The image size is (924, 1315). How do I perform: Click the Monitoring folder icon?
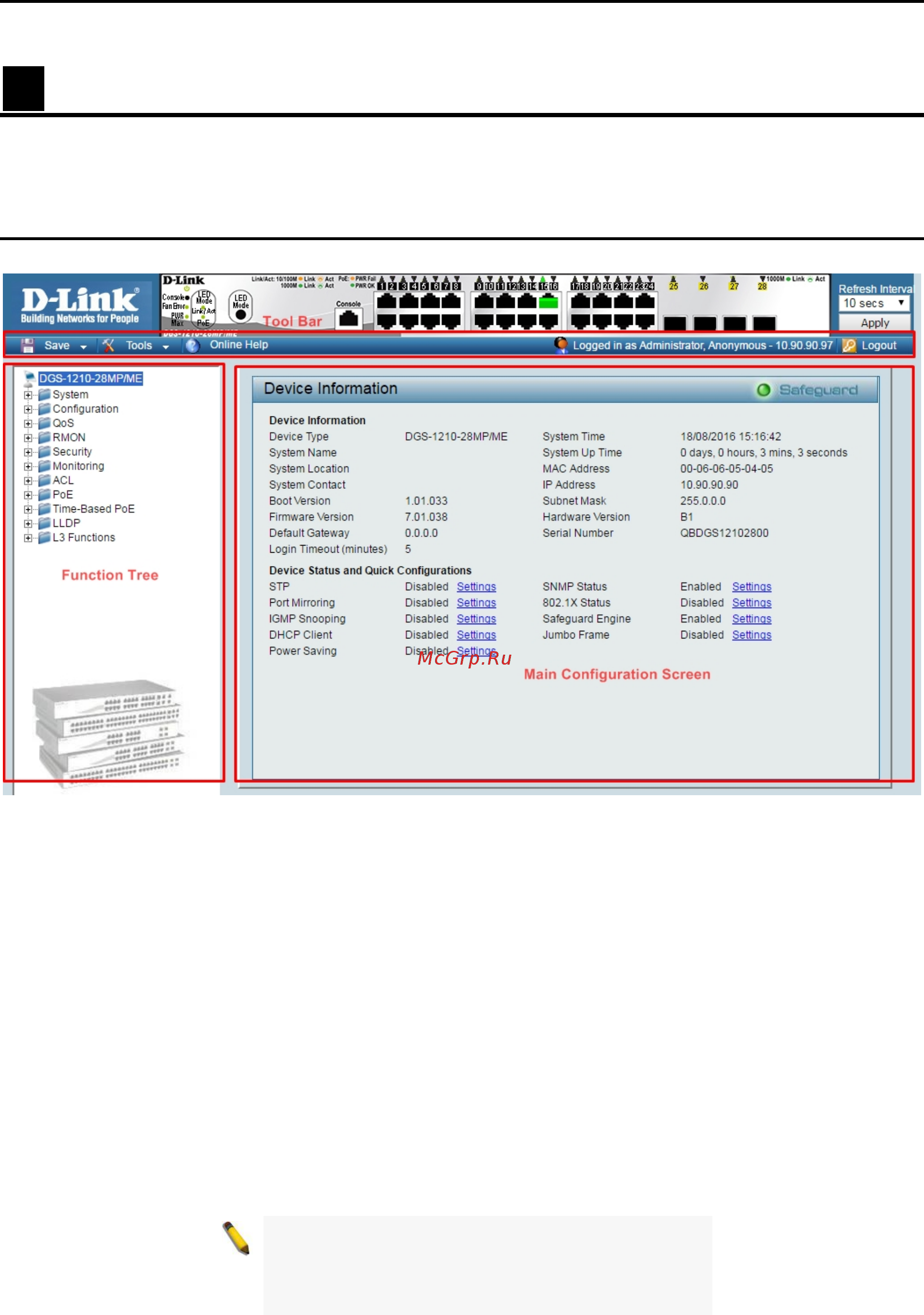tap(44, 466)
